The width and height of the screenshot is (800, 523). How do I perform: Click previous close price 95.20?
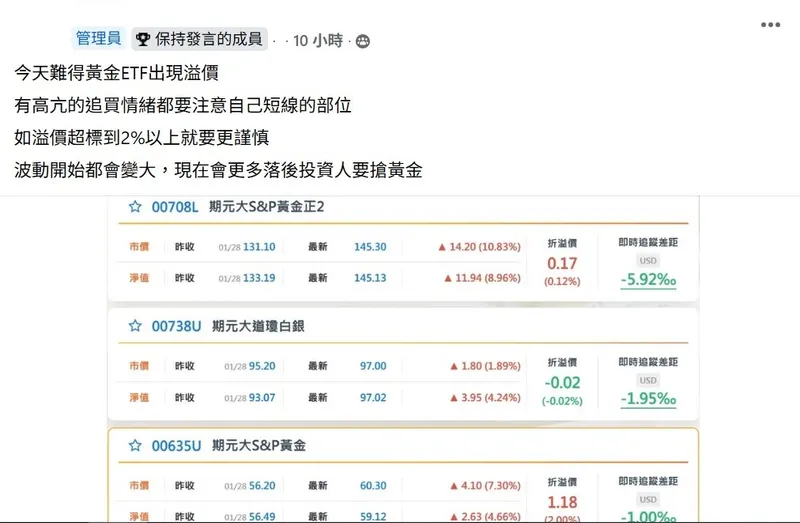click(262, 366)
